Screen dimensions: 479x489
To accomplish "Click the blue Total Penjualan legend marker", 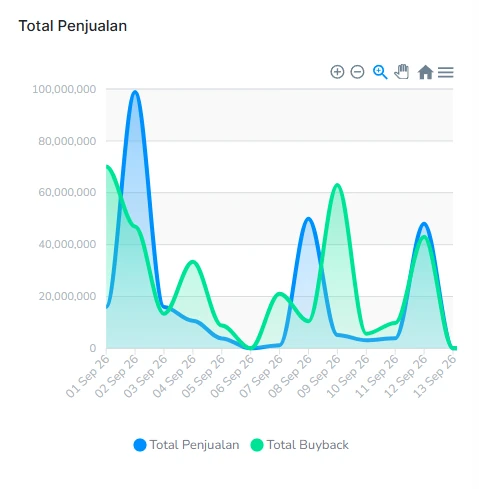I will click(140, 445).
